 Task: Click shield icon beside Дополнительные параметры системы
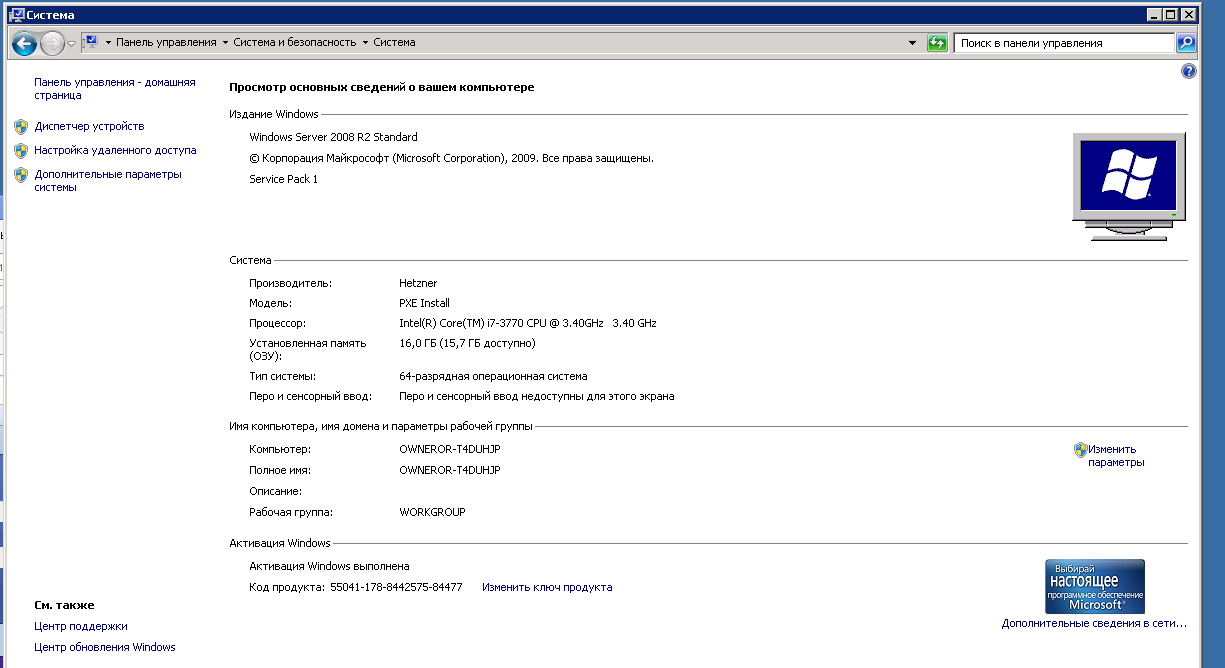coord(21,175)
